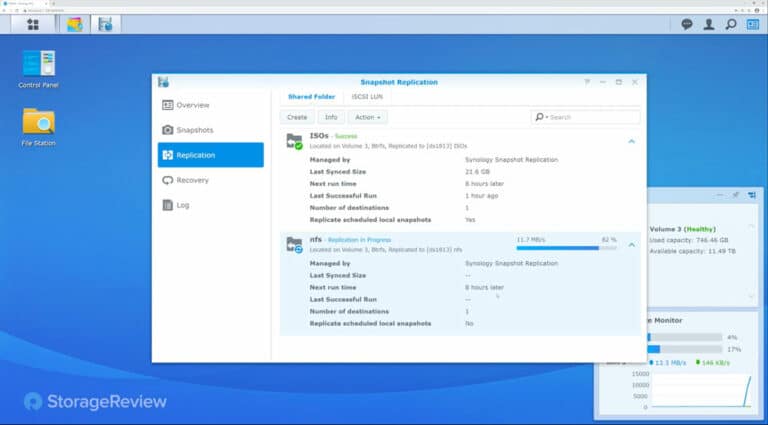This screenshot has width=768, height=425.
Task: Collapse the ISOs replication details
Action: click(631, 141)
